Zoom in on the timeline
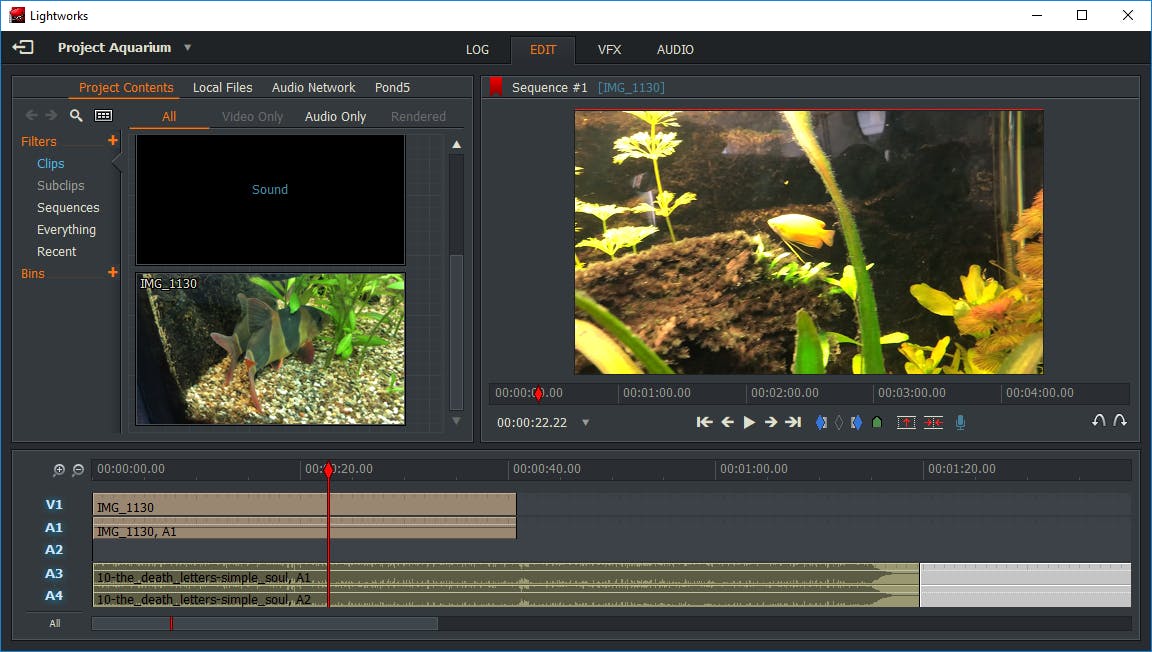This screenshot has width=1152, height=652. point(59,470)
